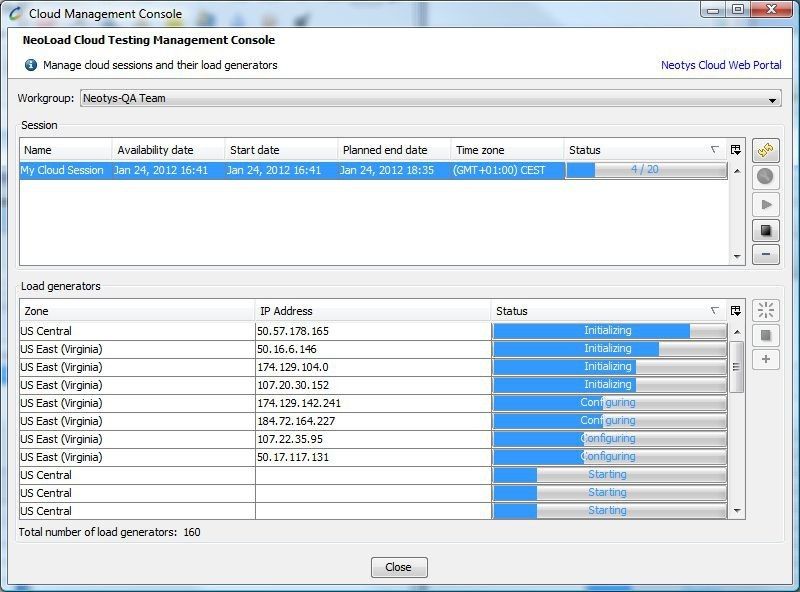Screen dimensions: 800x592
Task: Sort load generators by IP Address column
Action: point(373,311)
